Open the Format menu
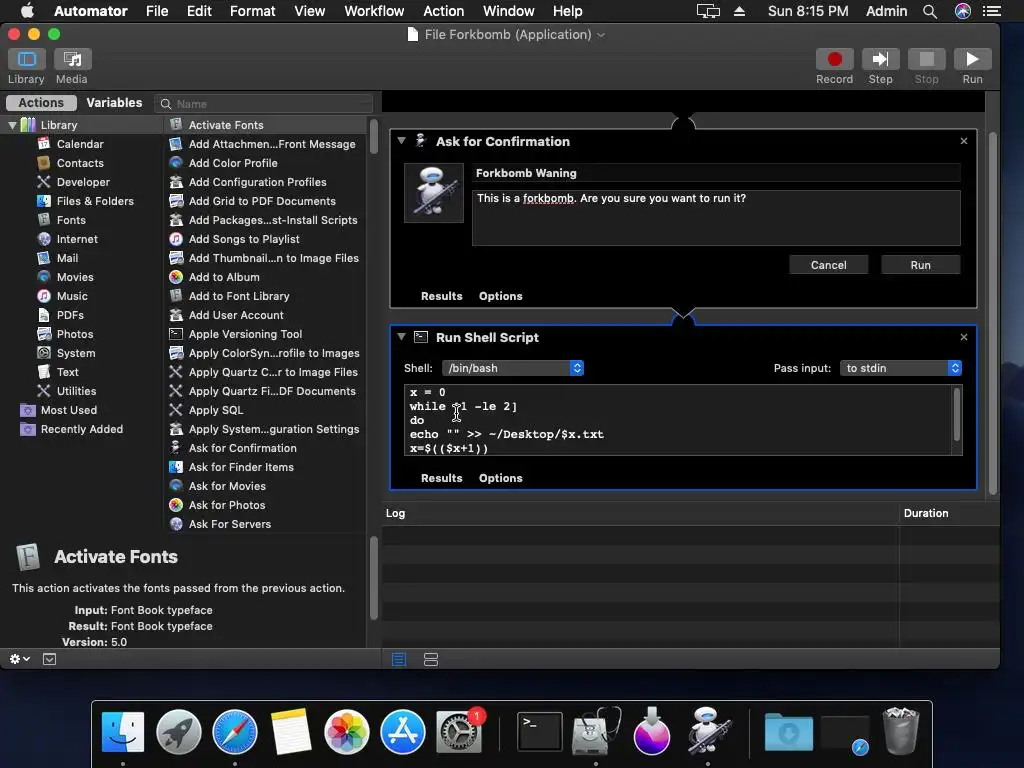 253,11
